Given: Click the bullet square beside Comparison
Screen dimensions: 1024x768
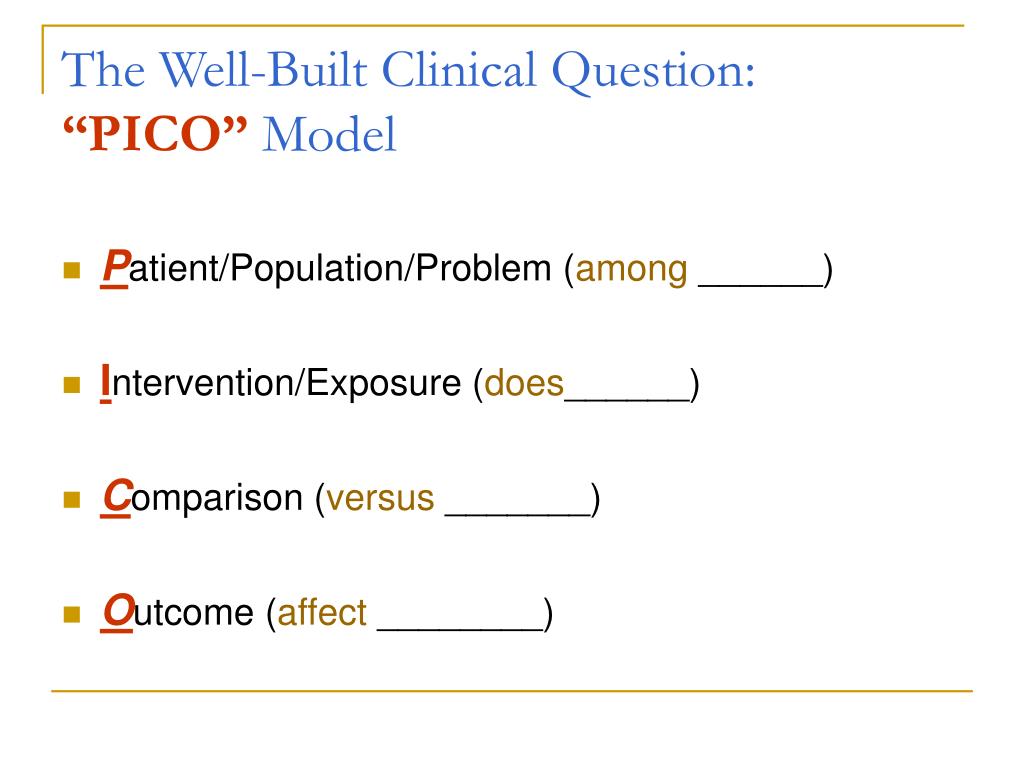Looking at the screenshot, I should (x=72, y=500).
